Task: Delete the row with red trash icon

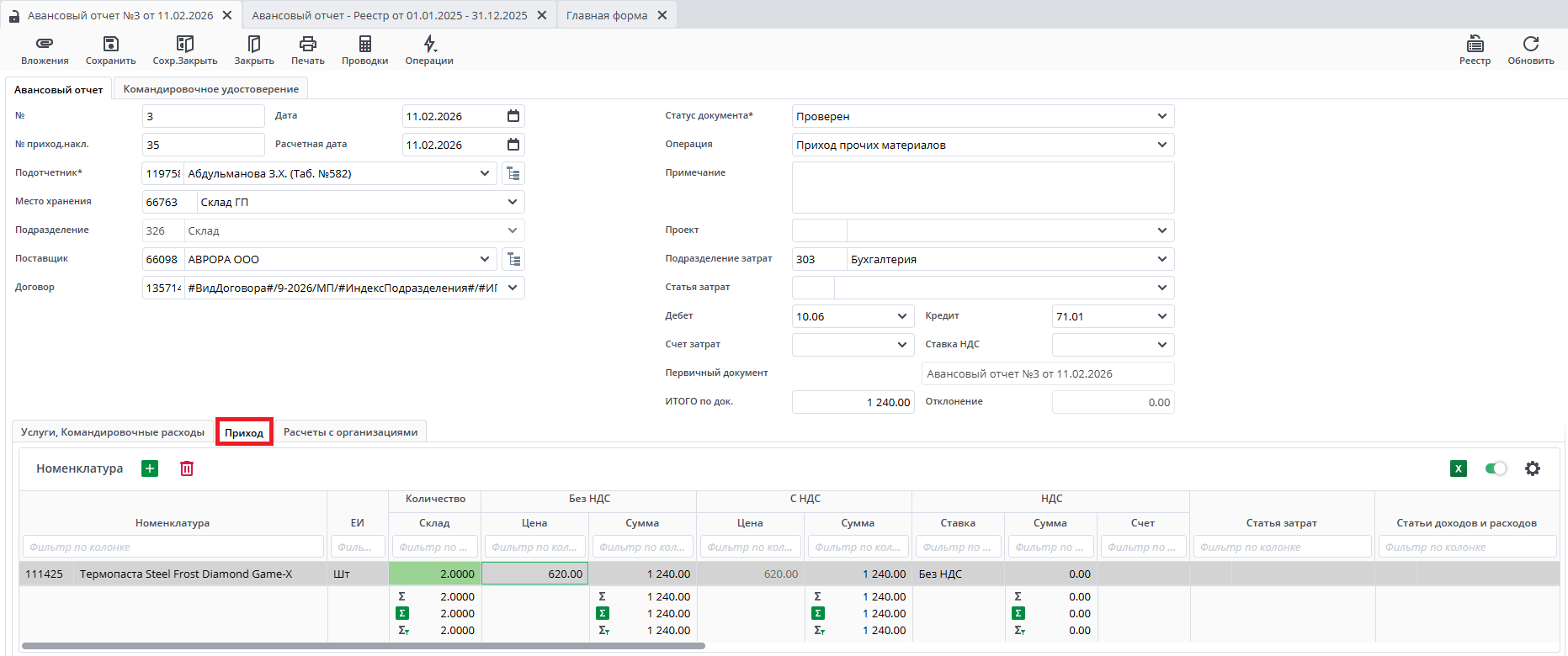Action: coord(187,468)
